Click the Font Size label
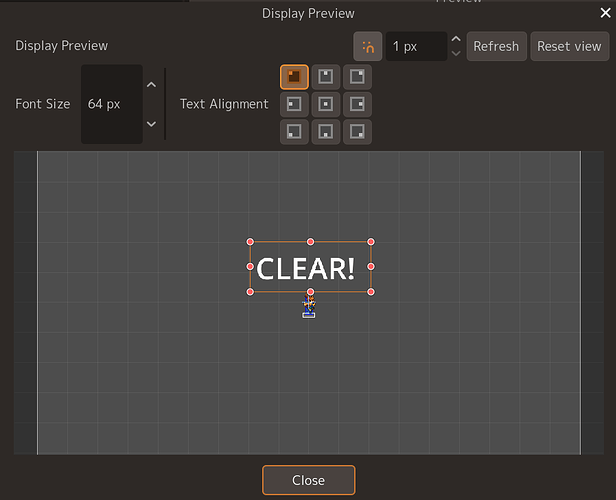 click(x=42, y=104)
